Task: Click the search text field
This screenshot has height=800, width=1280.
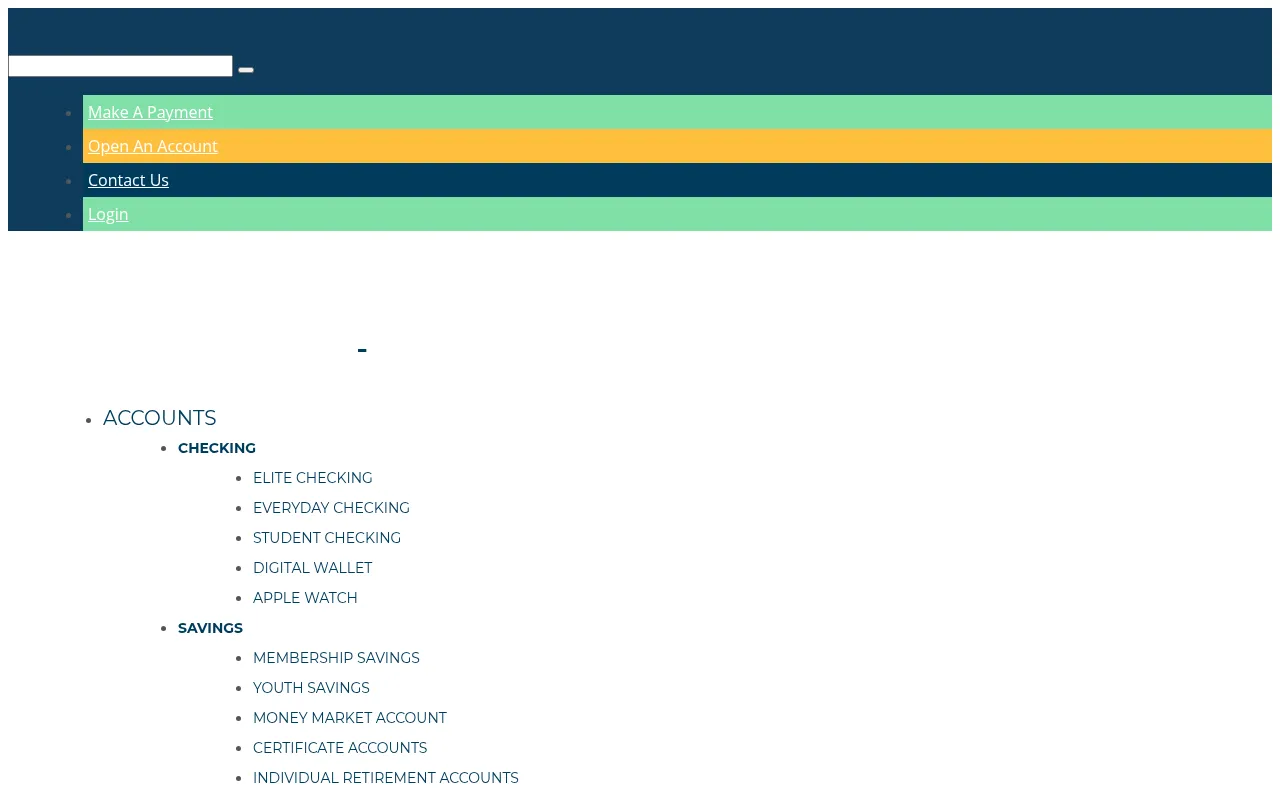Action: tap(120, 66)
